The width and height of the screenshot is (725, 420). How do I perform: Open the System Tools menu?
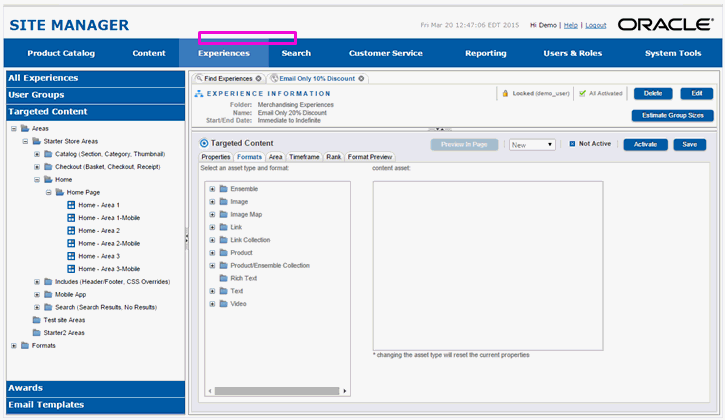pos(673,53)
